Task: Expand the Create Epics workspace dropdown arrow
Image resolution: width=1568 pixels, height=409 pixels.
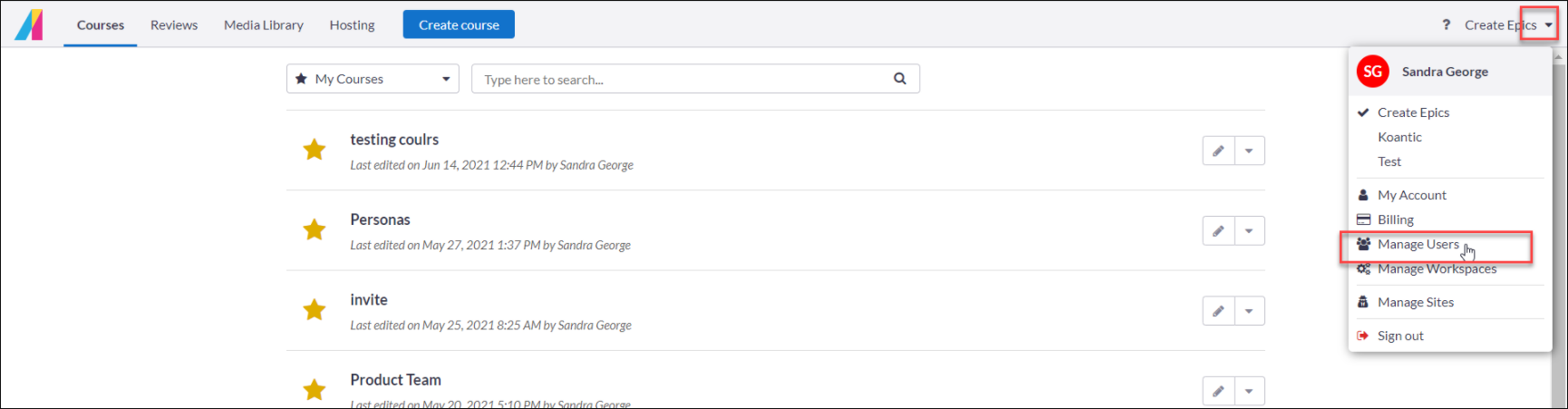Action: pyautogui.click(x=1548, y=25)
